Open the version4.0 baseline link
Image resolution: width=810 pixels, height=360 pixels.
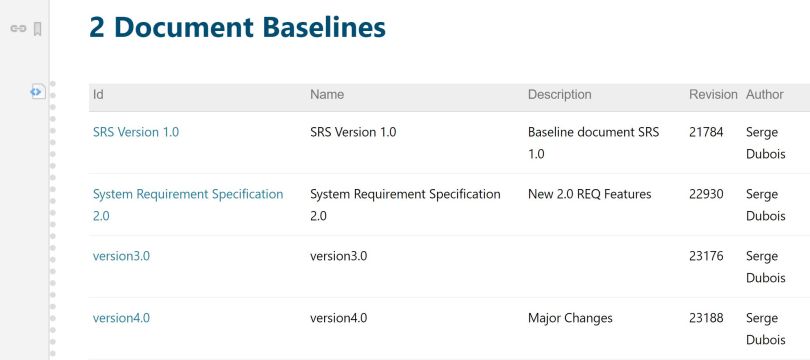[121, 318]
